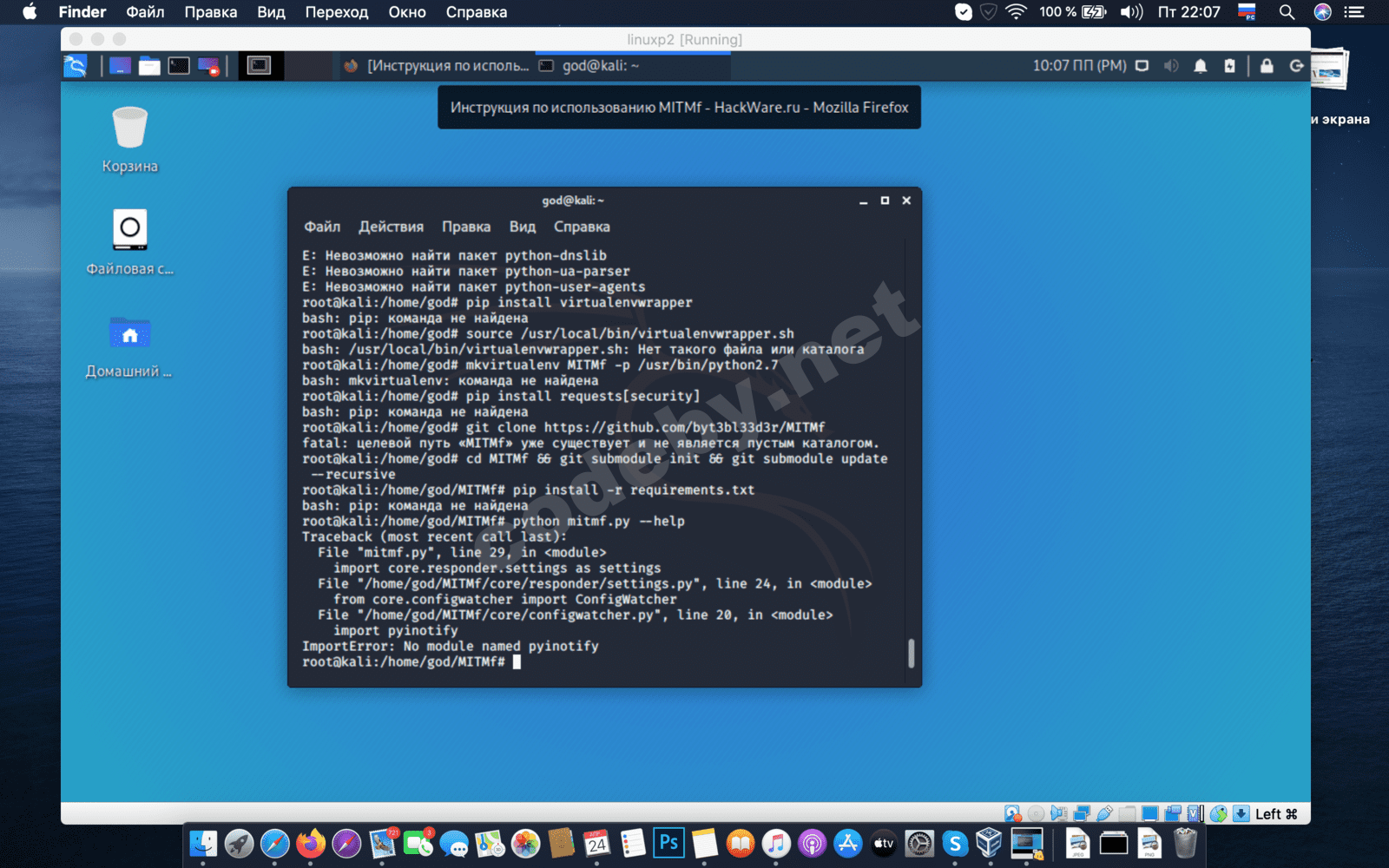This screenshot has height=868, width=1389.
Task: Click the battery power icon in Kali panel
Action: [x=1229, y=66]
